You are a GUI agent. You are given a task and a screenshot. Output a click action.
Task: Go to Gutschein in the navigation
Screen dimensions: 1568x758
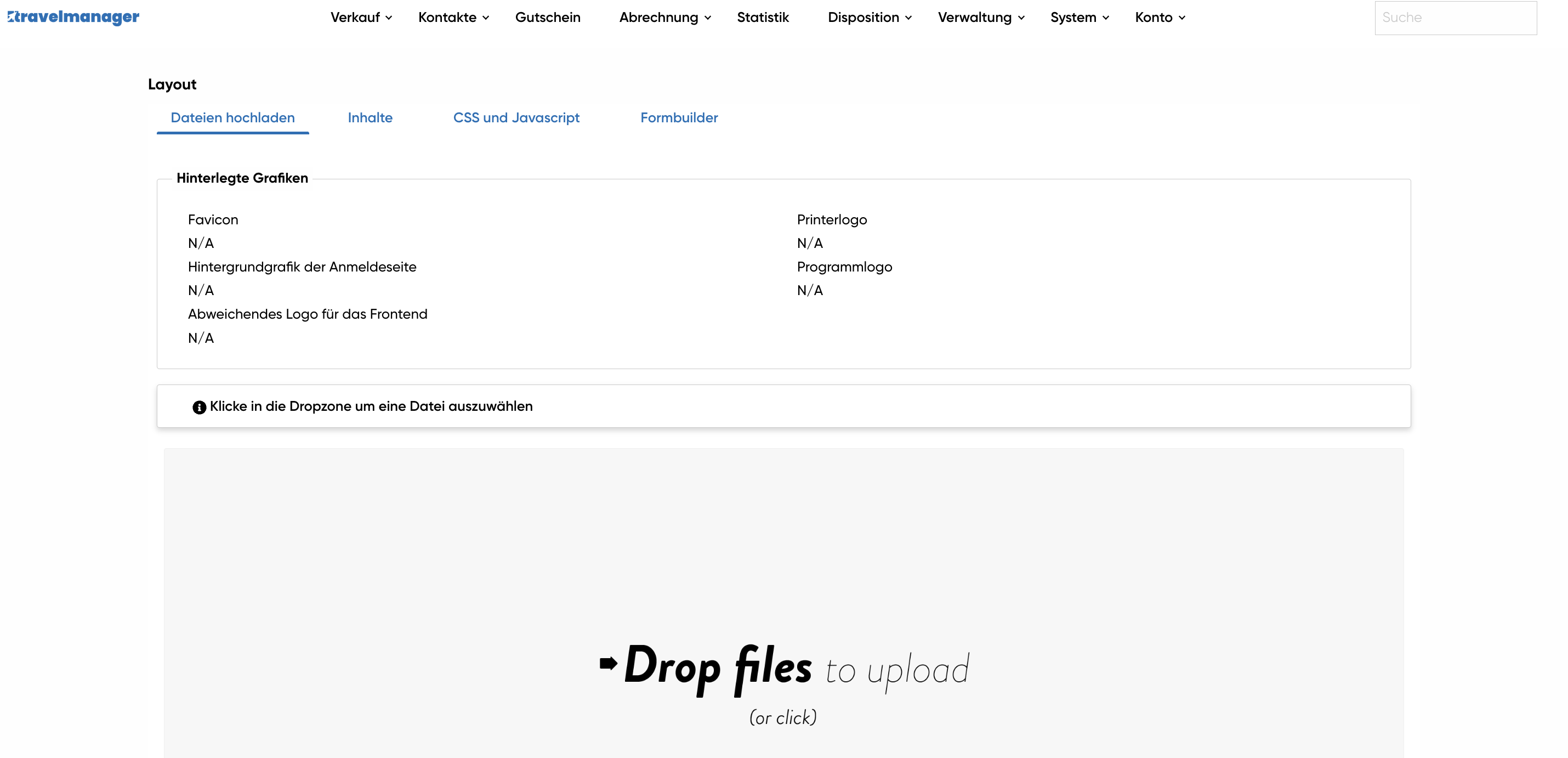coord(548,18)
